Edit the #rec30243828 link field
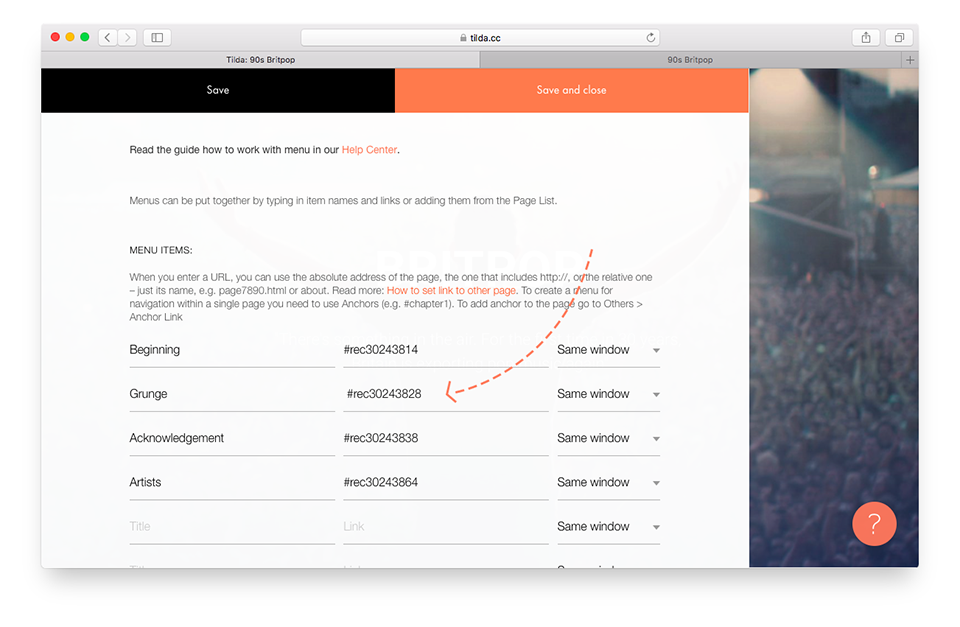This screenshot has height=627, width=960. tap(446, 394)
